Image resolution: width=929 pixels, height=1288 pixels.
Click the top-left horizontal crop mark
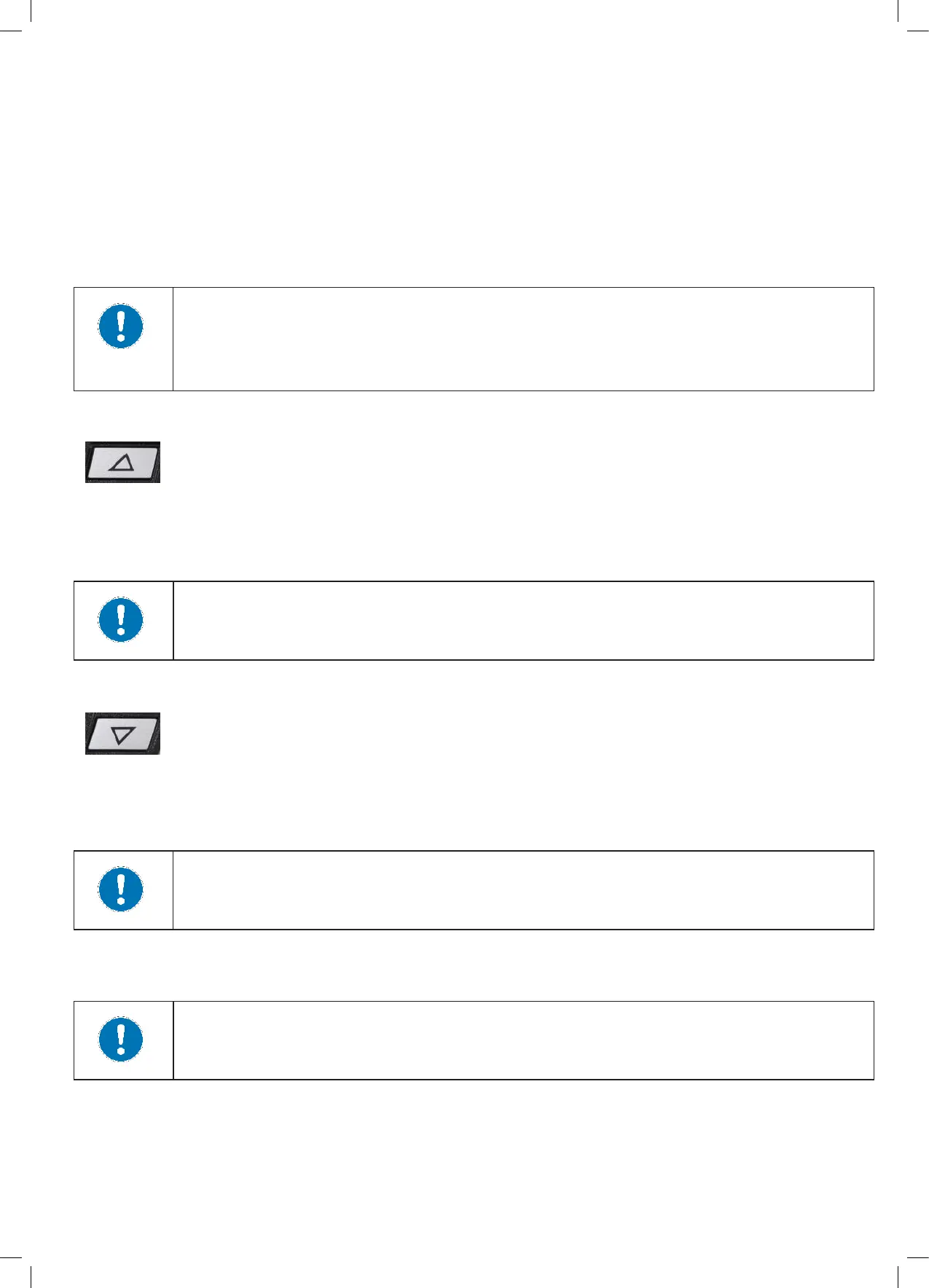coord(10,31)
